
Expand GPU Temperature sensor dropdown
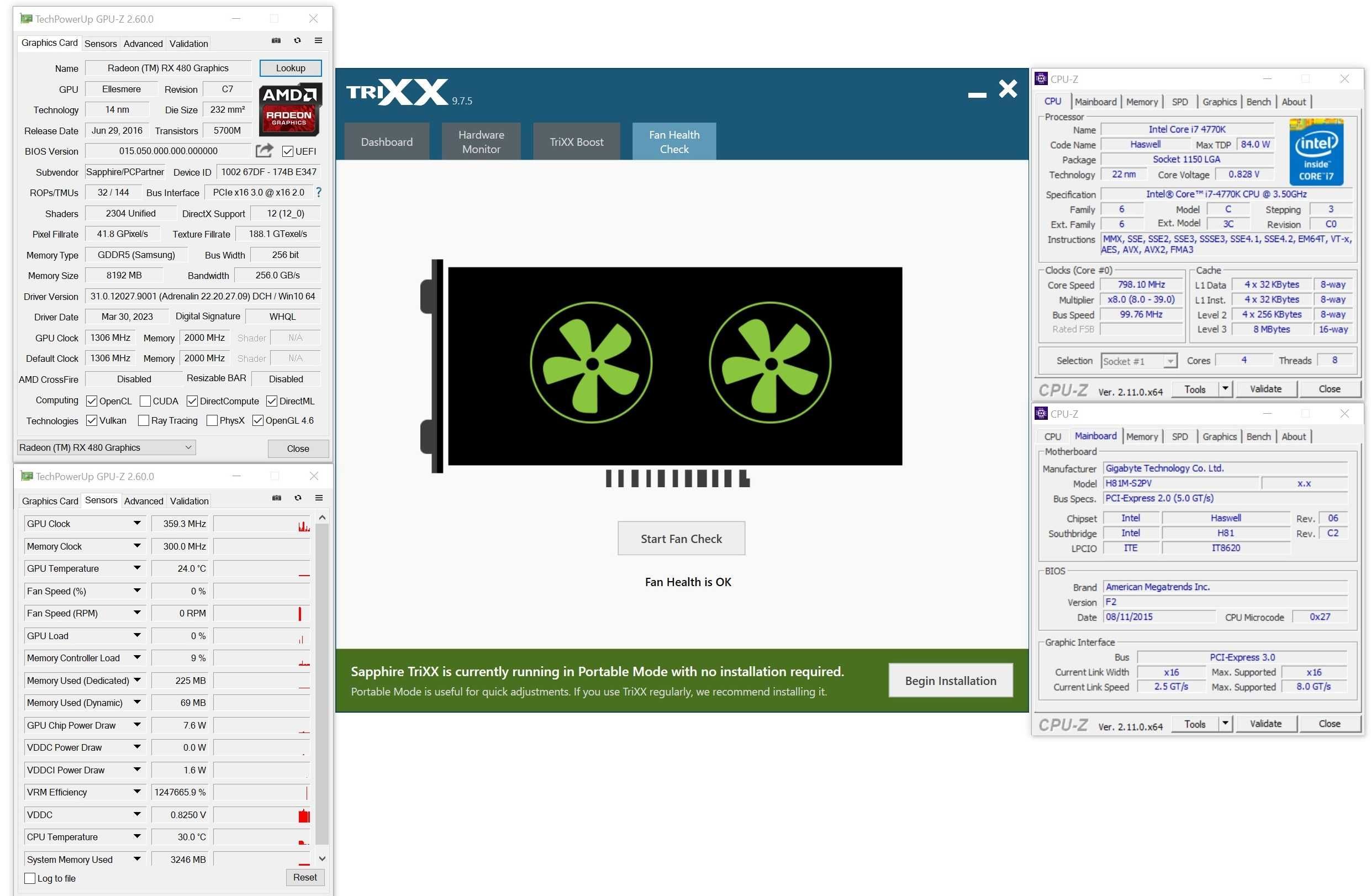136,568
